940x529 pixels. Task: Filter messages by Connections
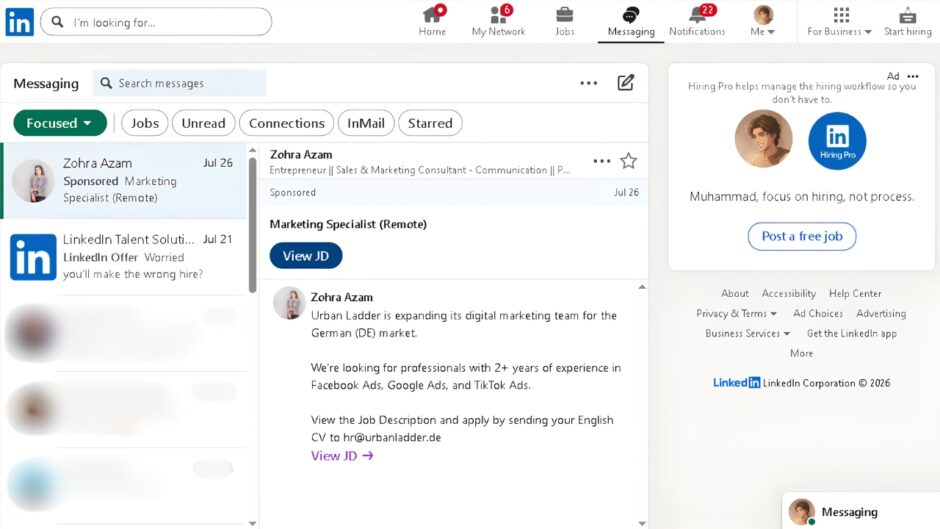[287, 123]
